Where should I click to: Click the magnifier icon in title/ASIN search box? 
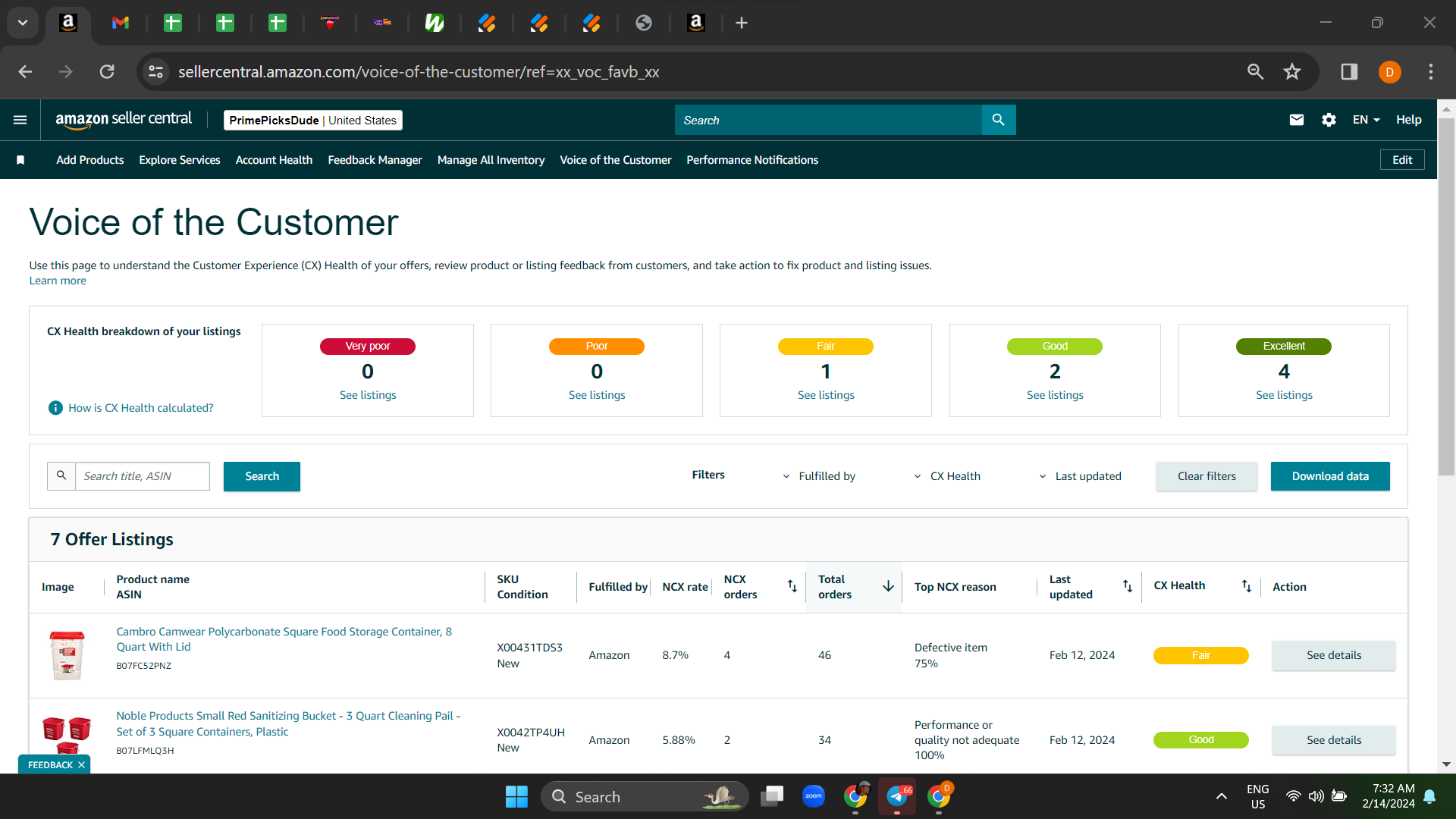point(61,475)
